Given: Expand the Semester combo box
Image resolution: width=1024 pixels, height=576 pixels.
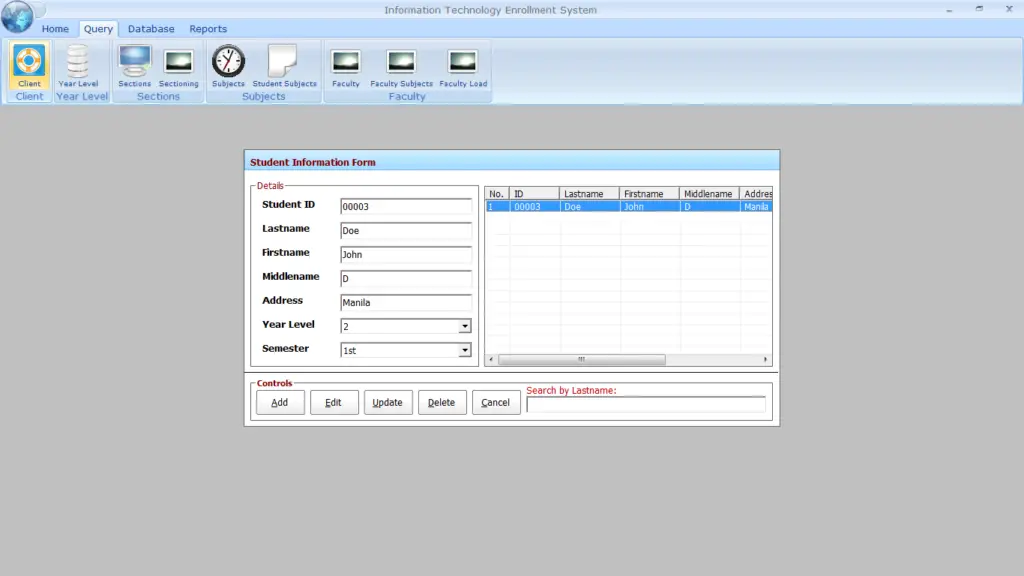Looking at the screenshot, I should coord(463,350).
